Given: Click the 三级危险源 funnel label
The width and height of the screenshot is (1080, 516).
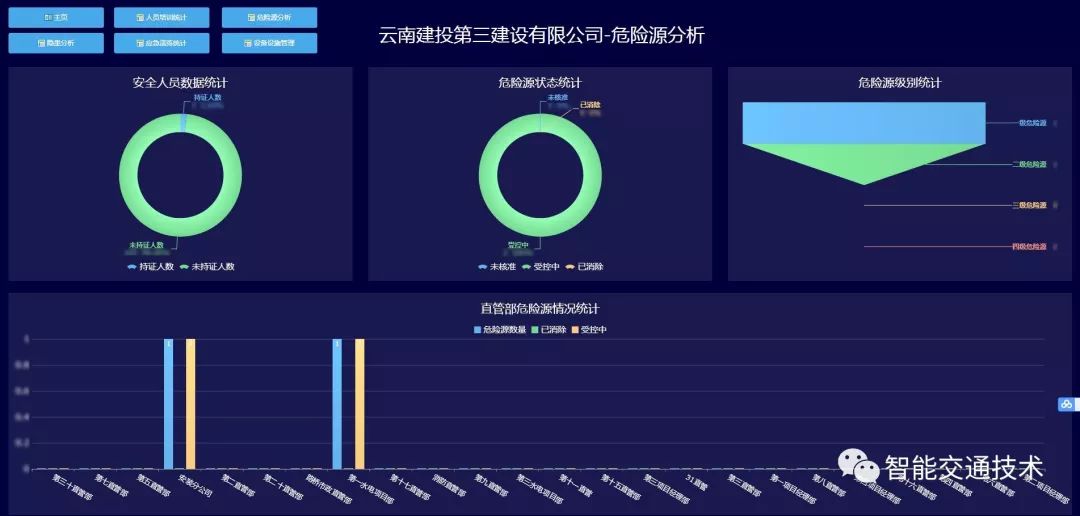Looking at the screenshot, I should click(x=1029, y=205).
